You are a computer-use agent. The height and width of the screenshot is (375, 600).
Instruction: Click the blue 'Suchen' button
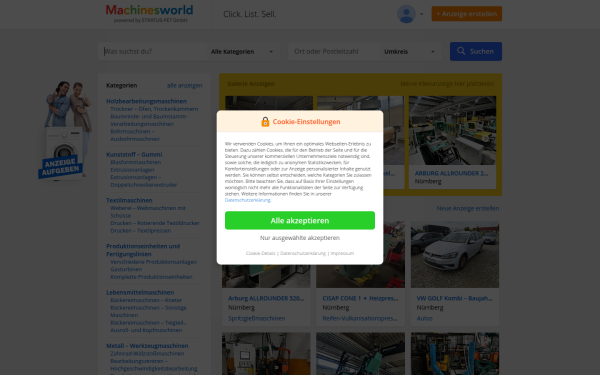tap(476, 51)
